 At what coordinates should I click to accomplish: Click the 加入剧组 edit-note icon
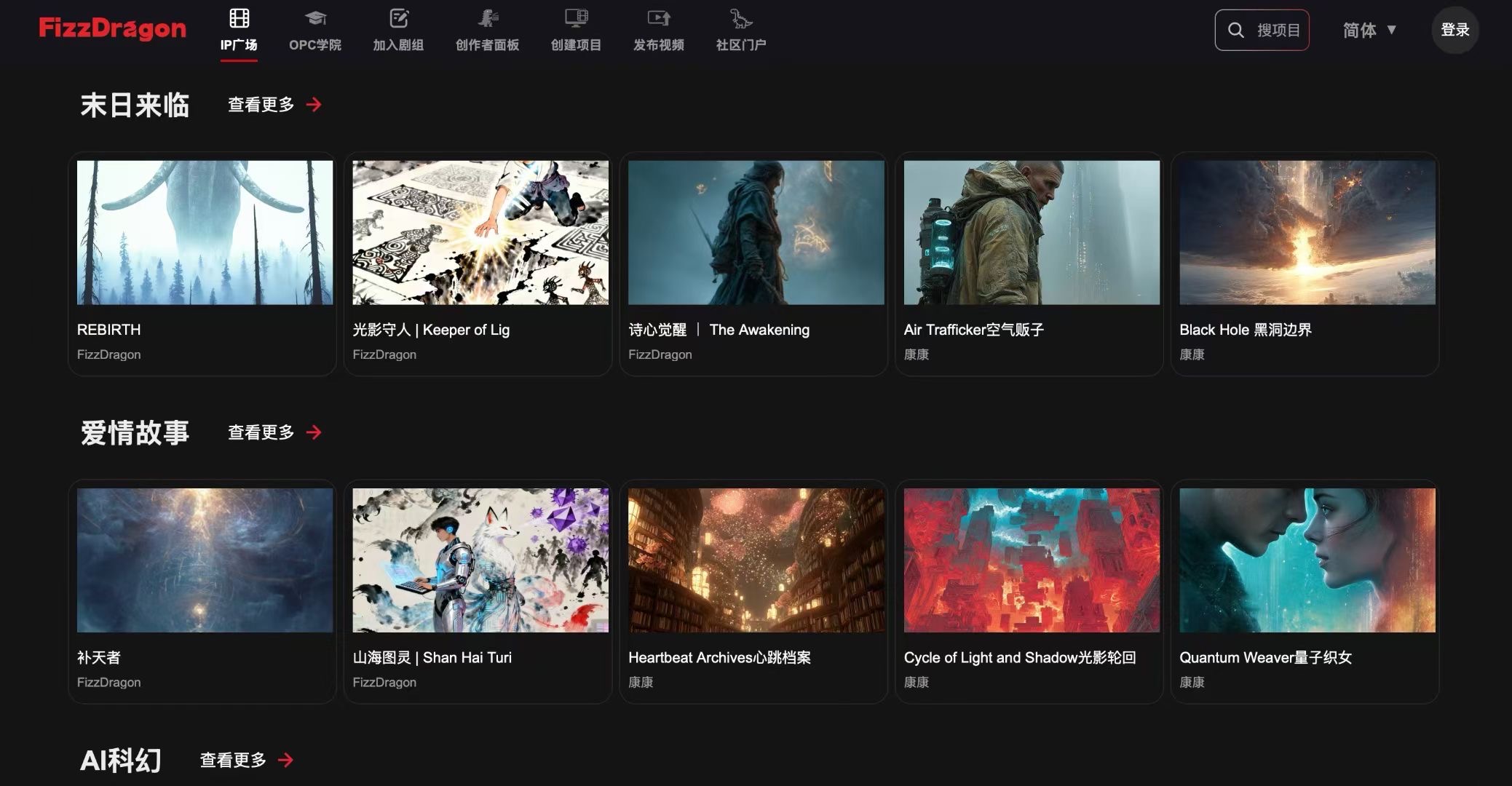[399, 17]
